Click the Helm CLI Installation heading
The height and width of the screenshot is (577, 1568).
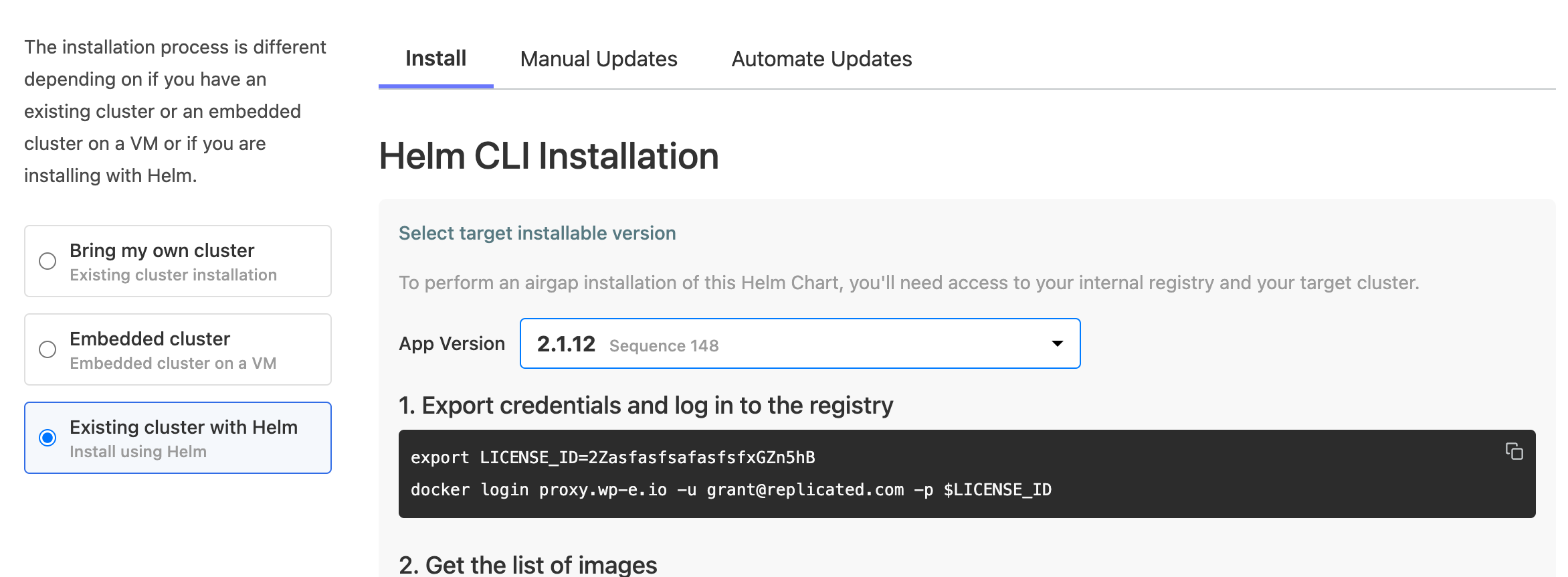click(x=549, y=156)
